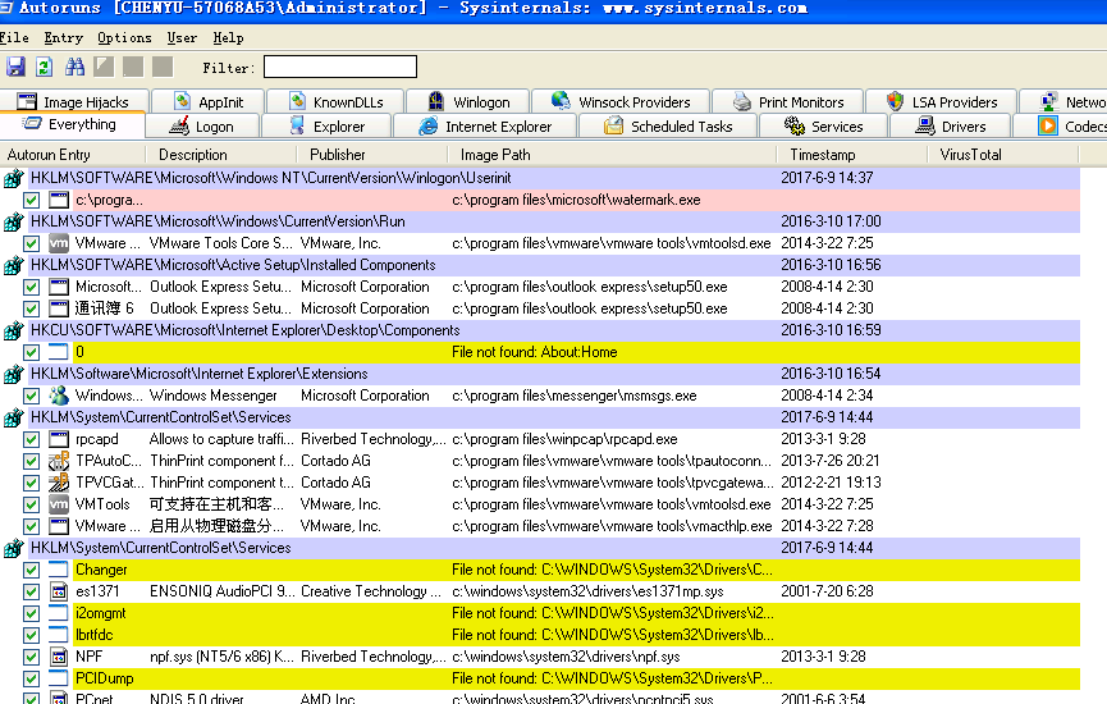Screen dimensions: 1108x704
Task: Click the Find binoculars icon
Action: click(74, 67)
